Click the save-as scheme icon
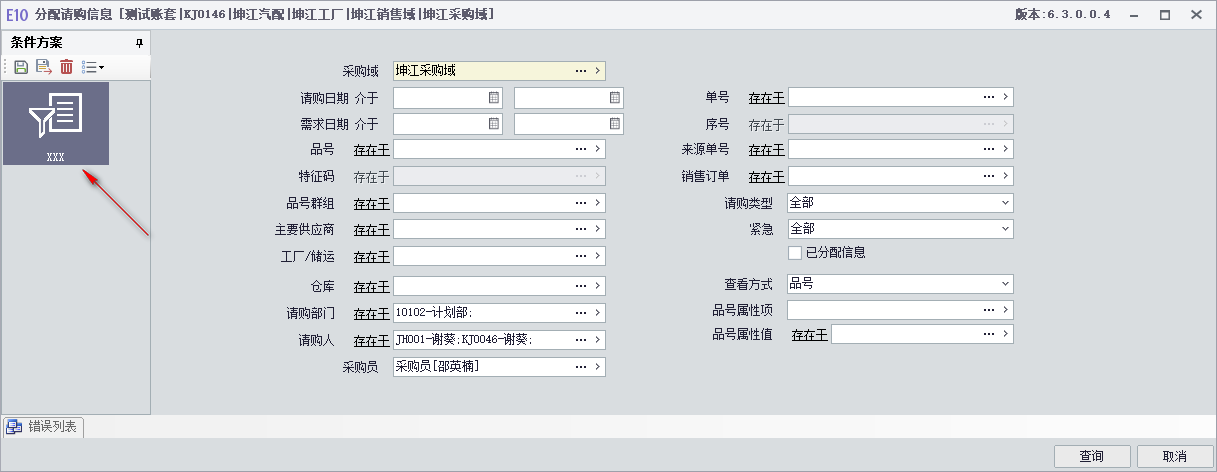 click(43, 67)
